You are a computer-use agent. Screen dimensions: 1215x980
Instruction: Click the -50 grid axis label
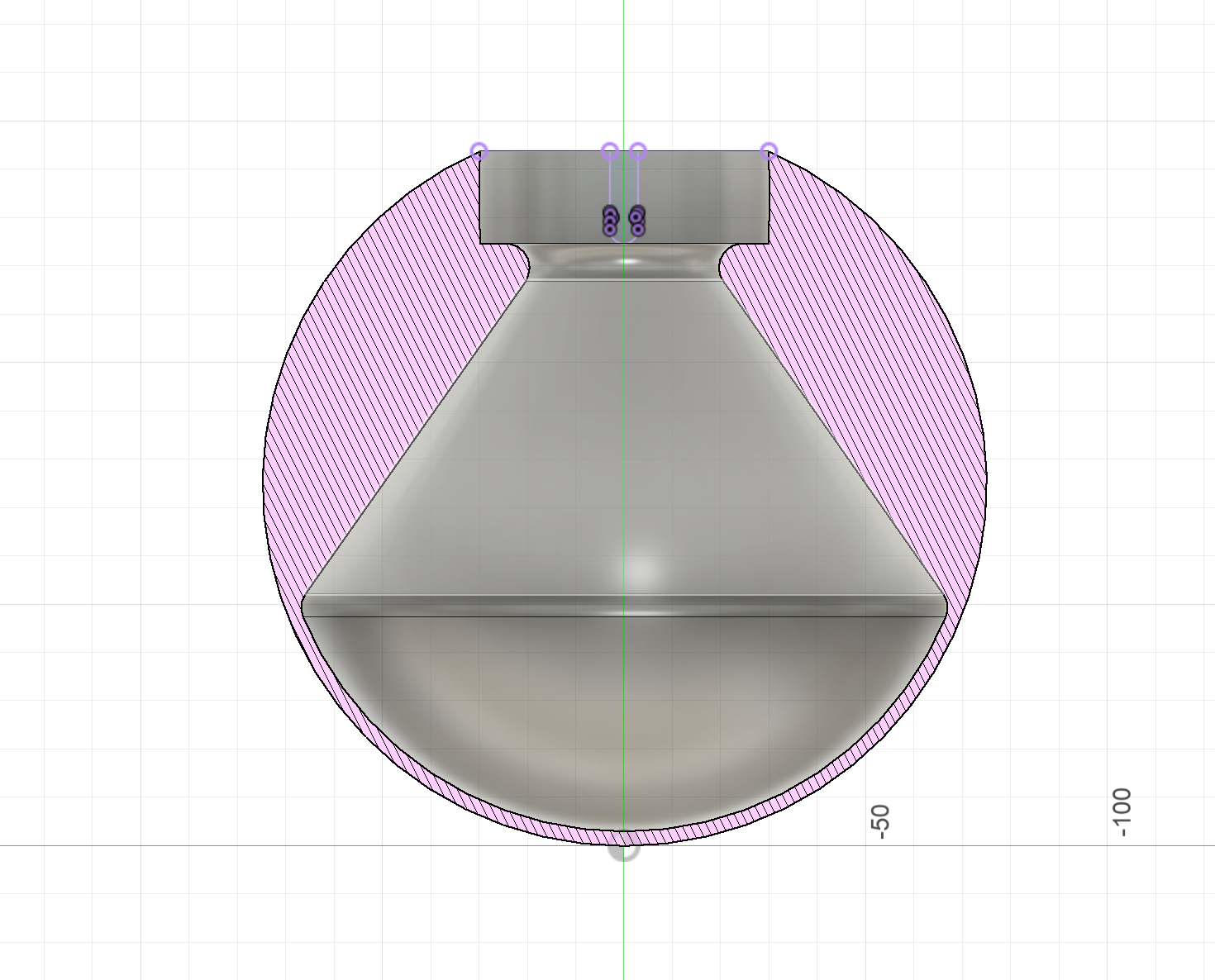pyautogui.click(x=879, y=821)
